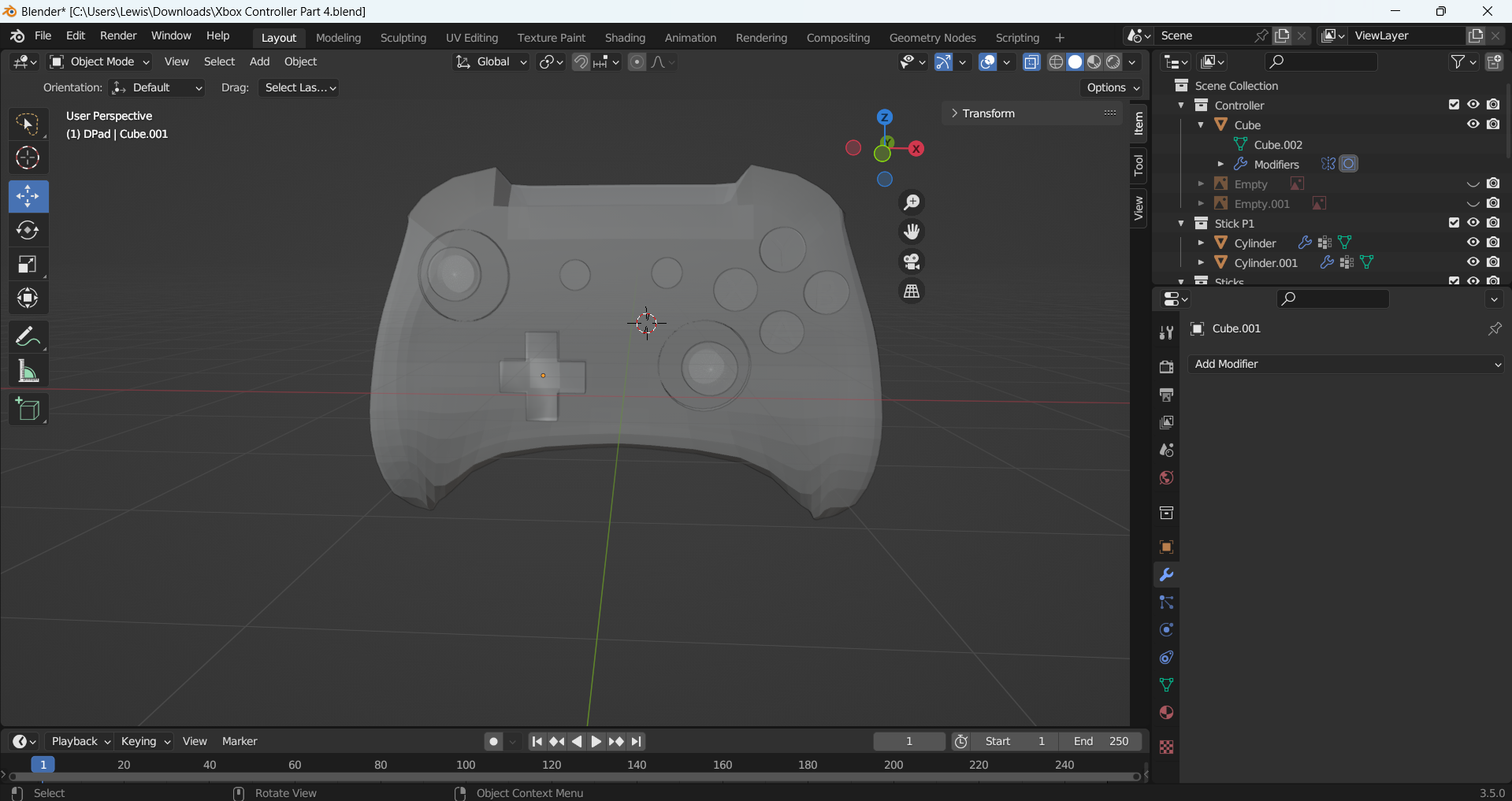The width and height of the screenshot is (1512, 801).
Task: Open the Object Mode dropdown
Action: (99, 61)
